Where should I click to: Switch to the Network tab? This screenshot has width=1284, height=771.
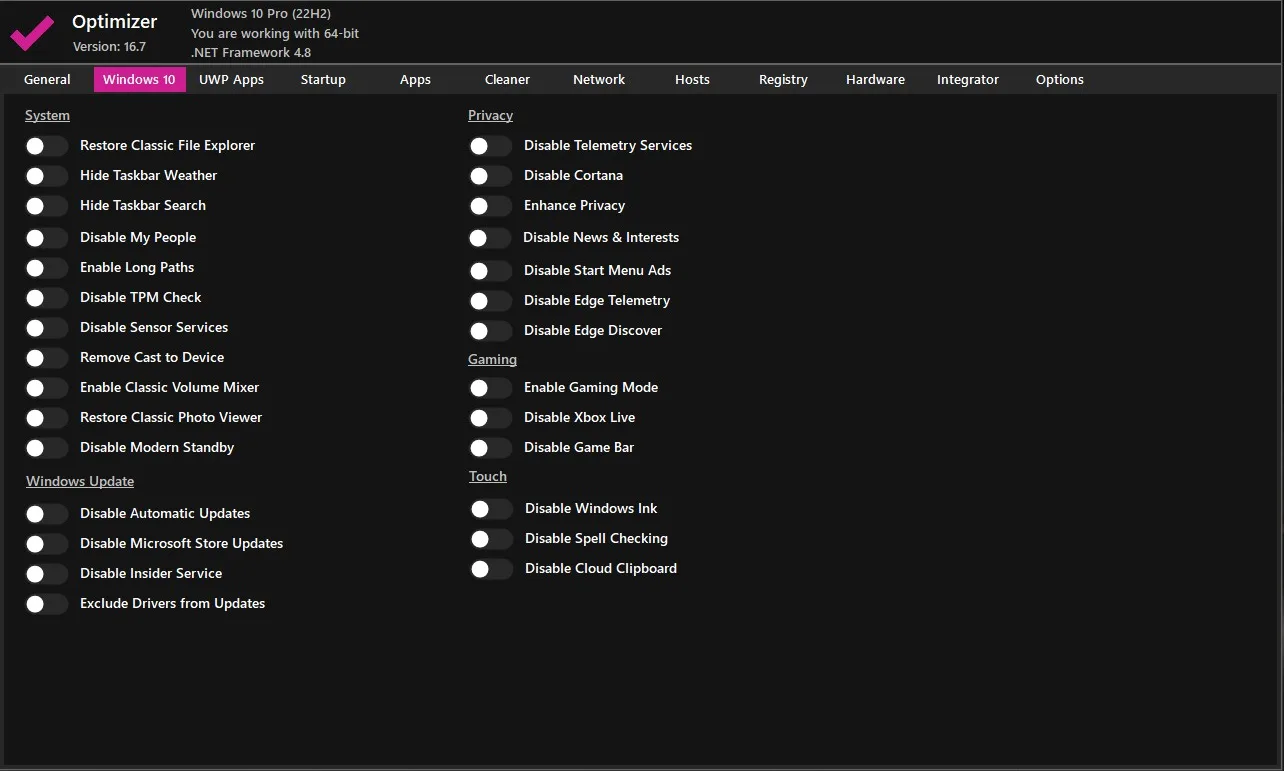[599, 80]
